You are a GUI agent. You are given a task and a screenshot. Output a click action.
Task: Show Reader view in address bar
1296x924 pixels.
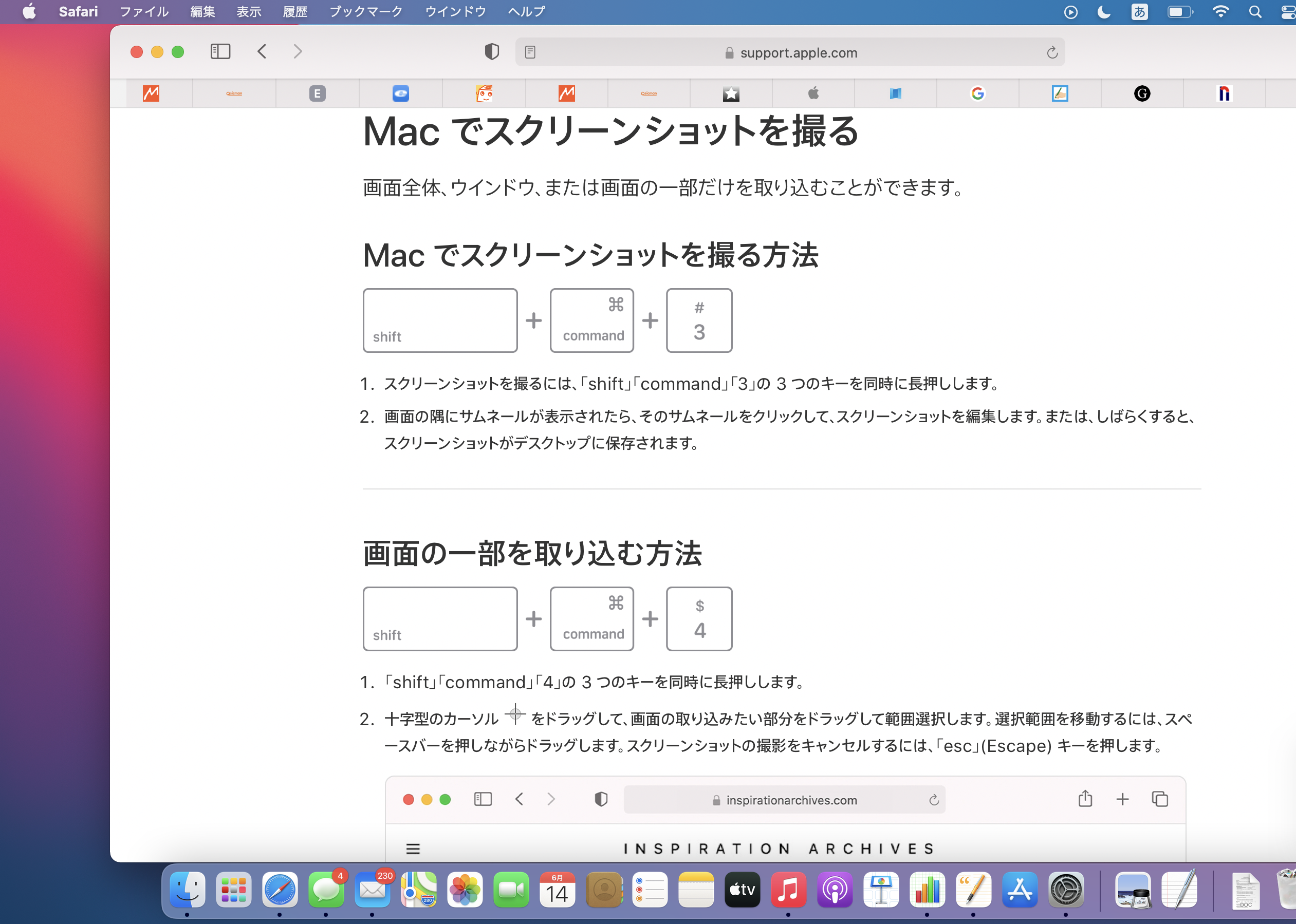pyautogui.click(x=530, y=52)
